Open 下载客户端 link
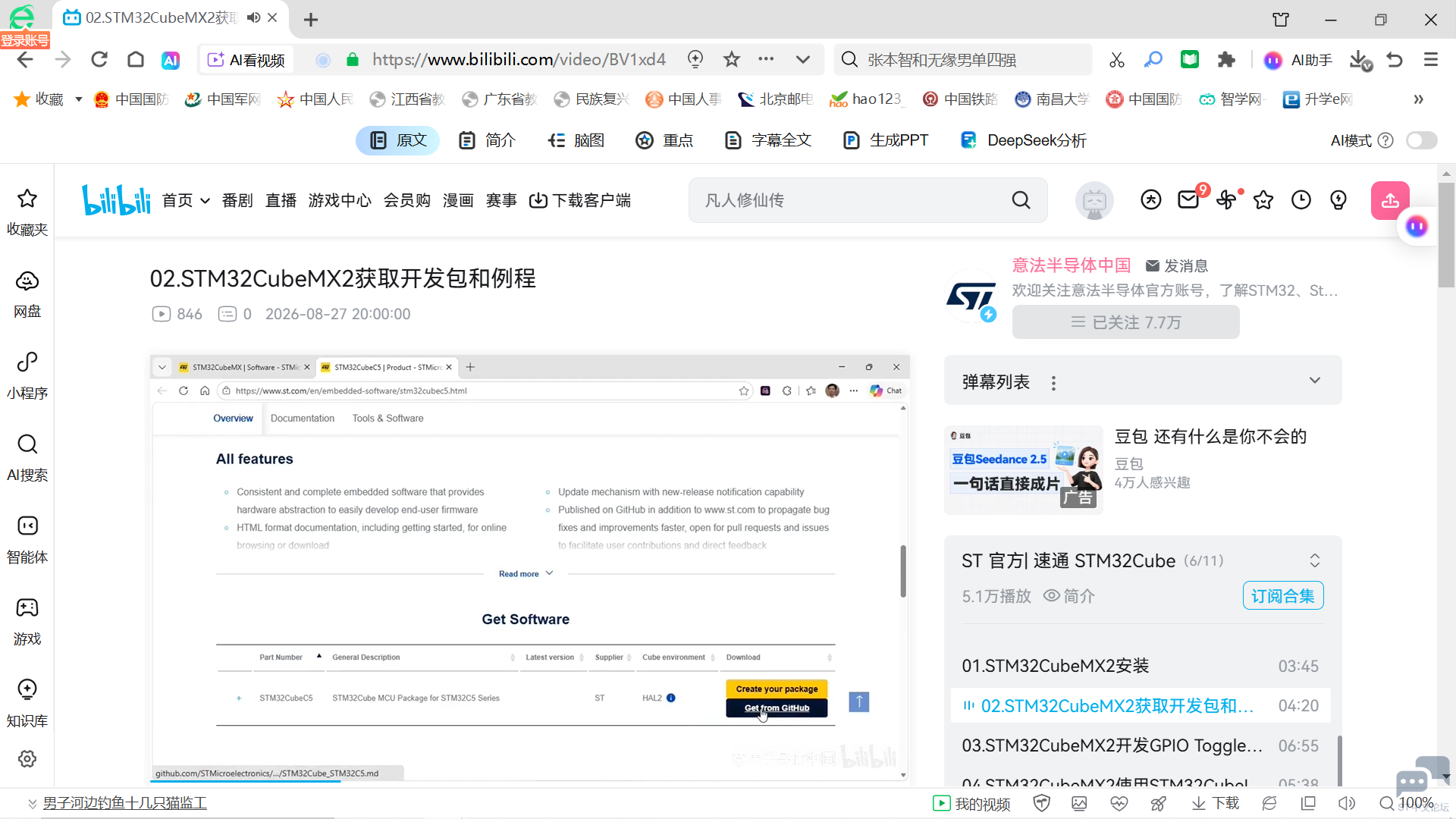This screenshot has width=1456, height=819. point(580,201)
